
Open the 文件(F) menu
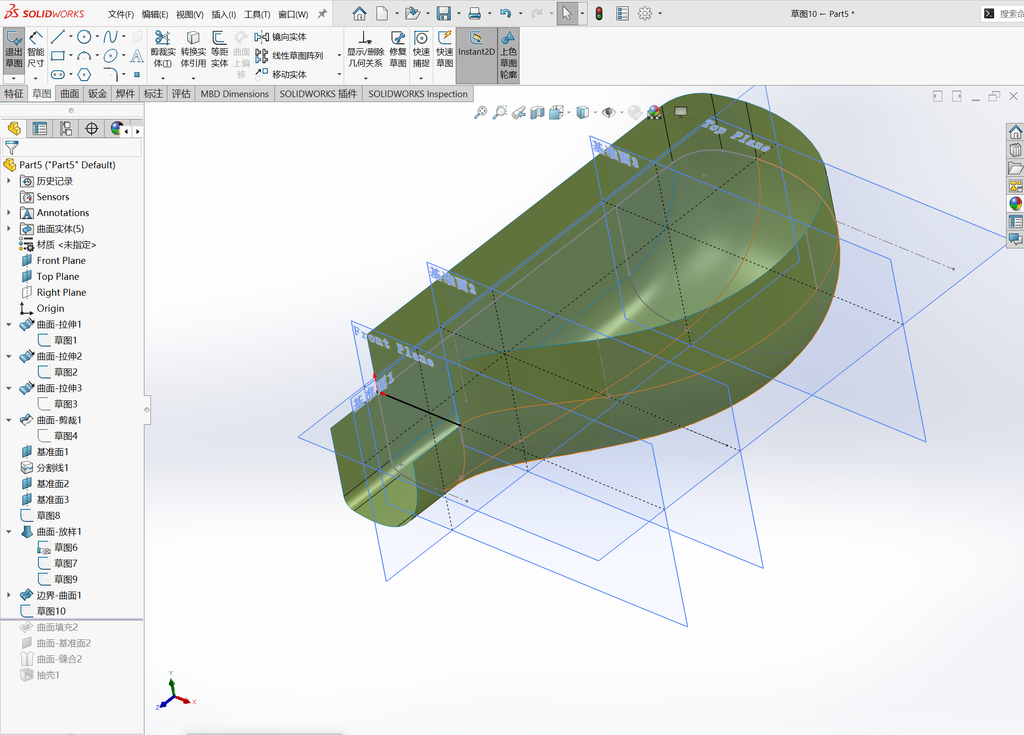tap(121, 14)
